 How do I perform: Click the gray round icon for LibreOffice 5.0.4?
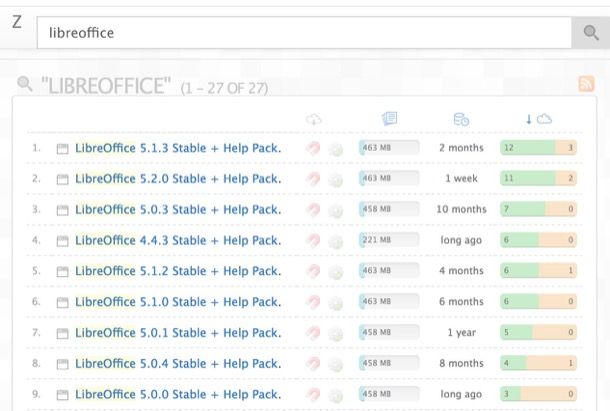[336, 364]
